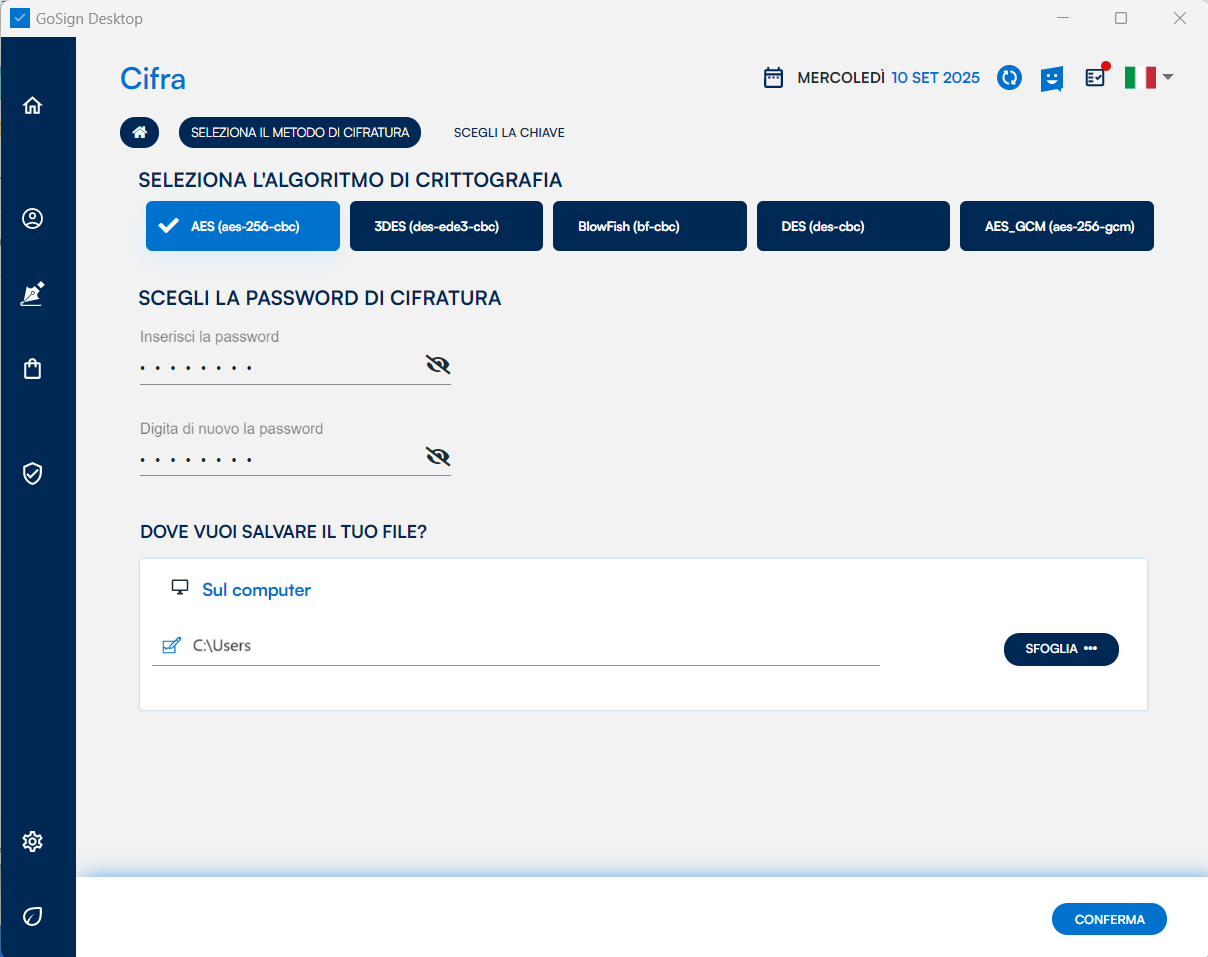Click the blue sync refresh icon

click(x=1009, y=78)
